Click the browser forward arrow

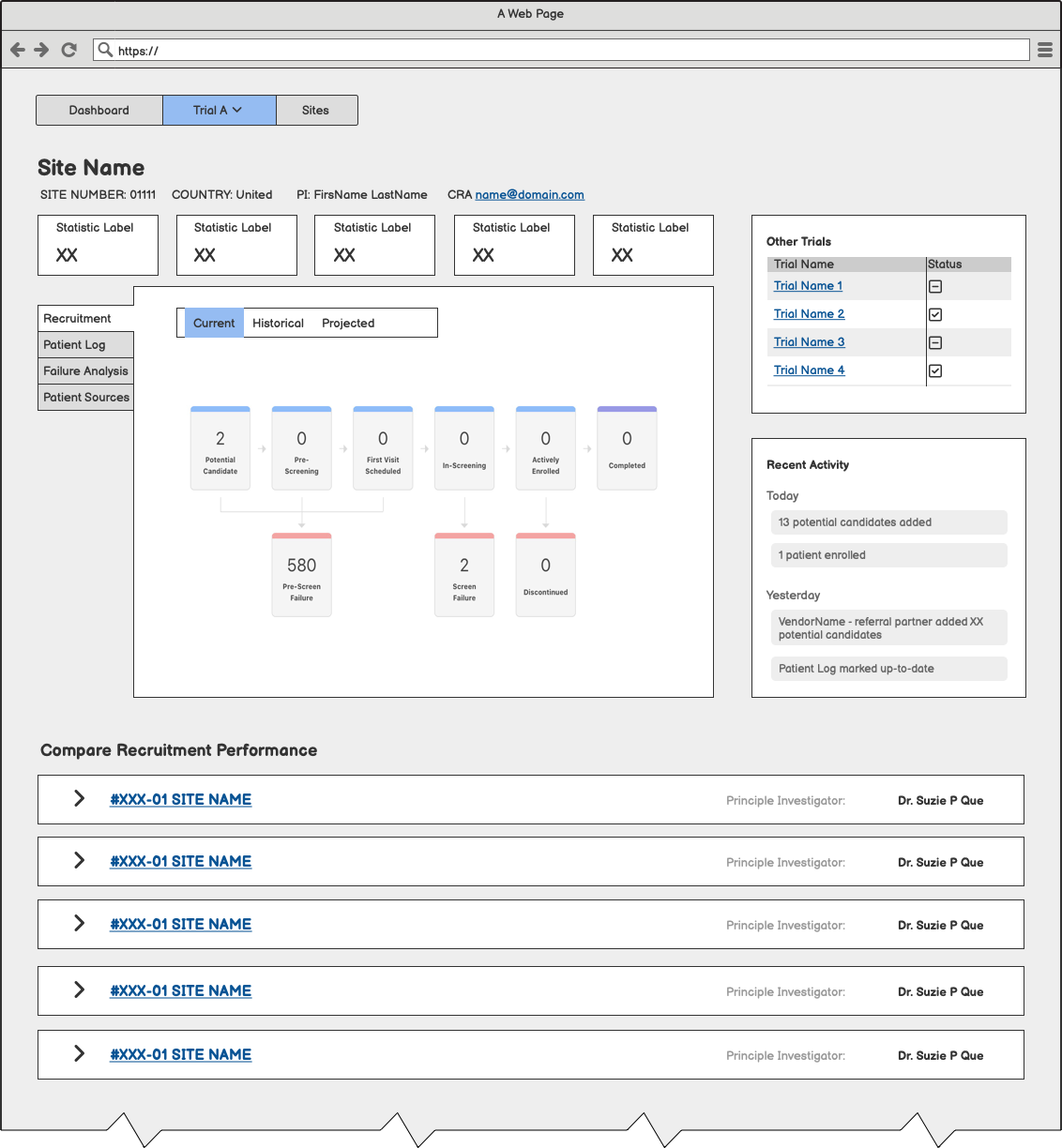pos(41,50)
